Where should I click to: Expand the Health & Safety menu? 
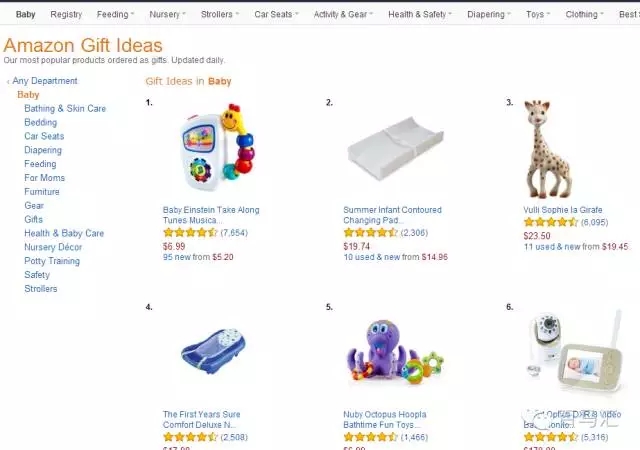tap(418, 15)
